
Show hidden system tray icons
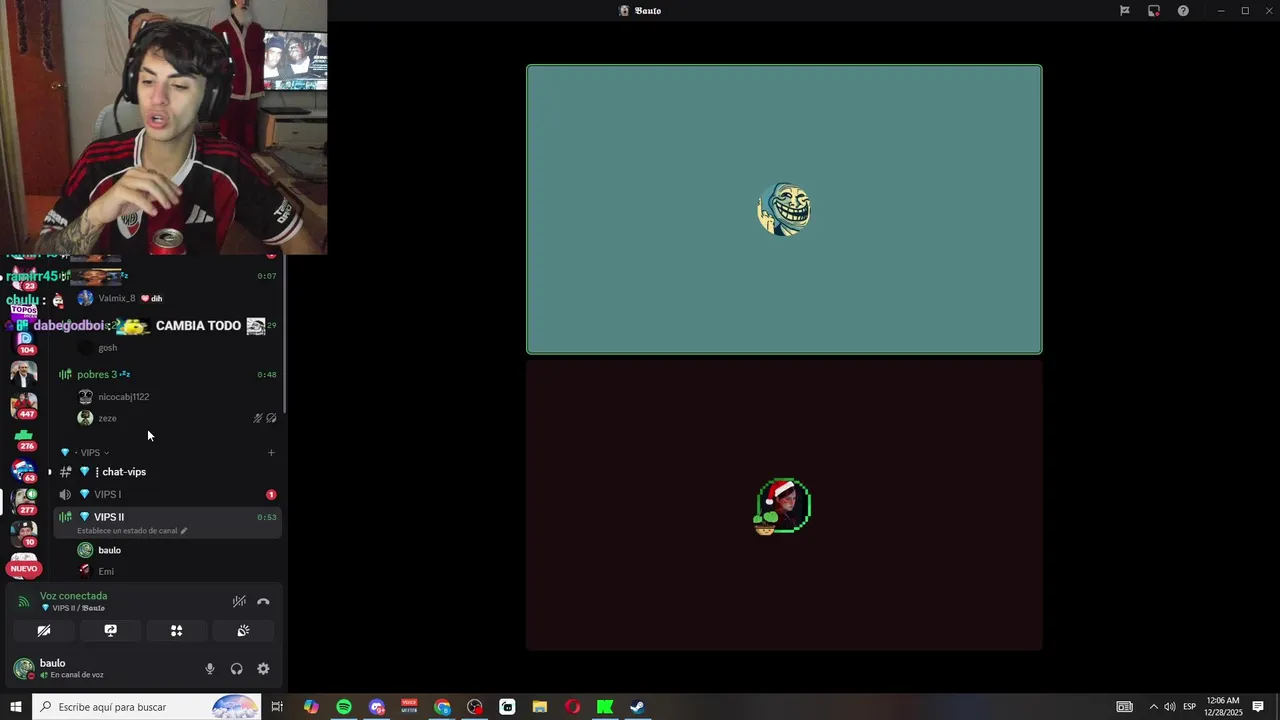coord(1153,707)
